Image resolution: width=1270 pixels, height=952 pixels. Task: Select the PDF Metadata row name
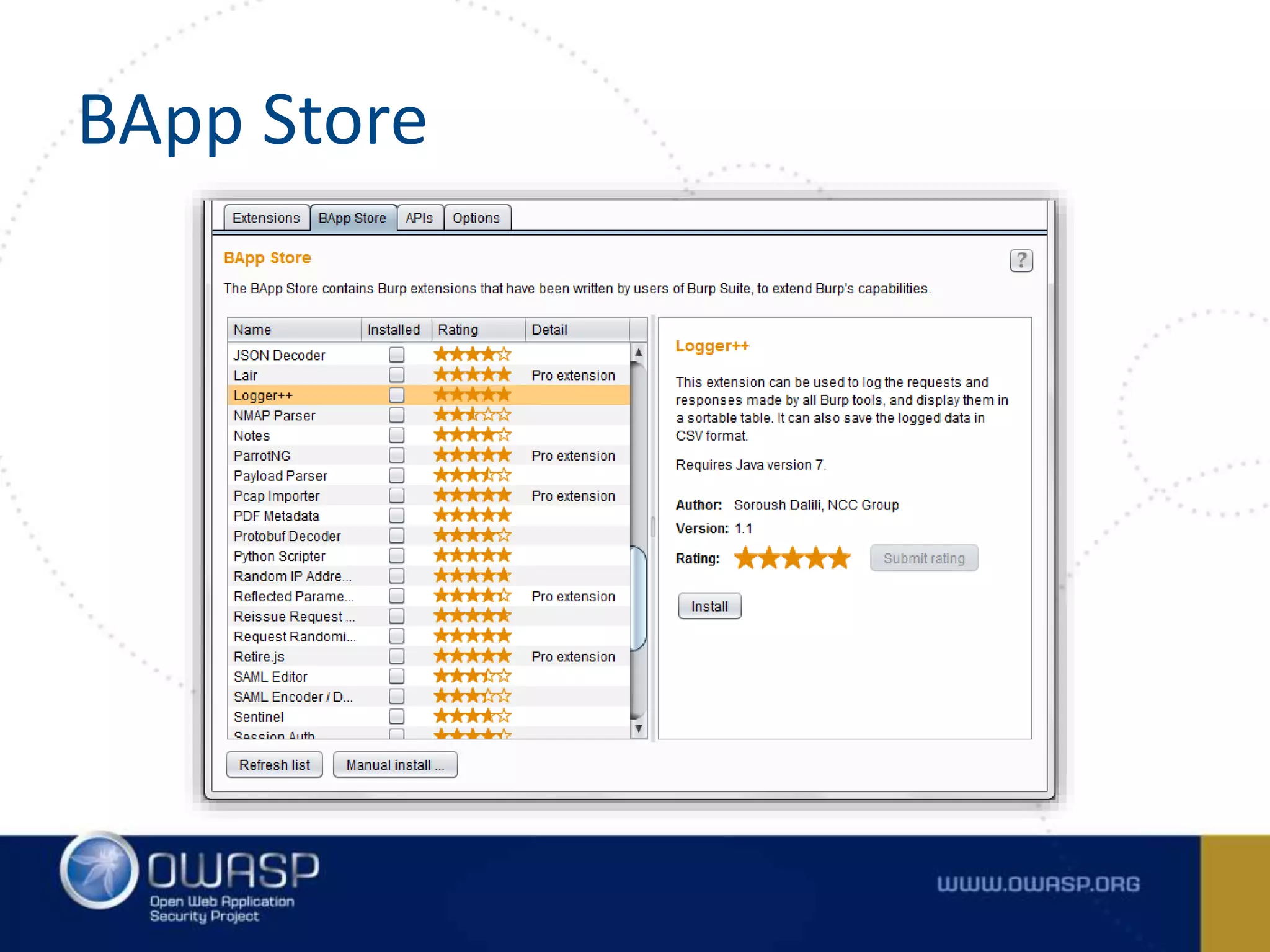(276, 516)
